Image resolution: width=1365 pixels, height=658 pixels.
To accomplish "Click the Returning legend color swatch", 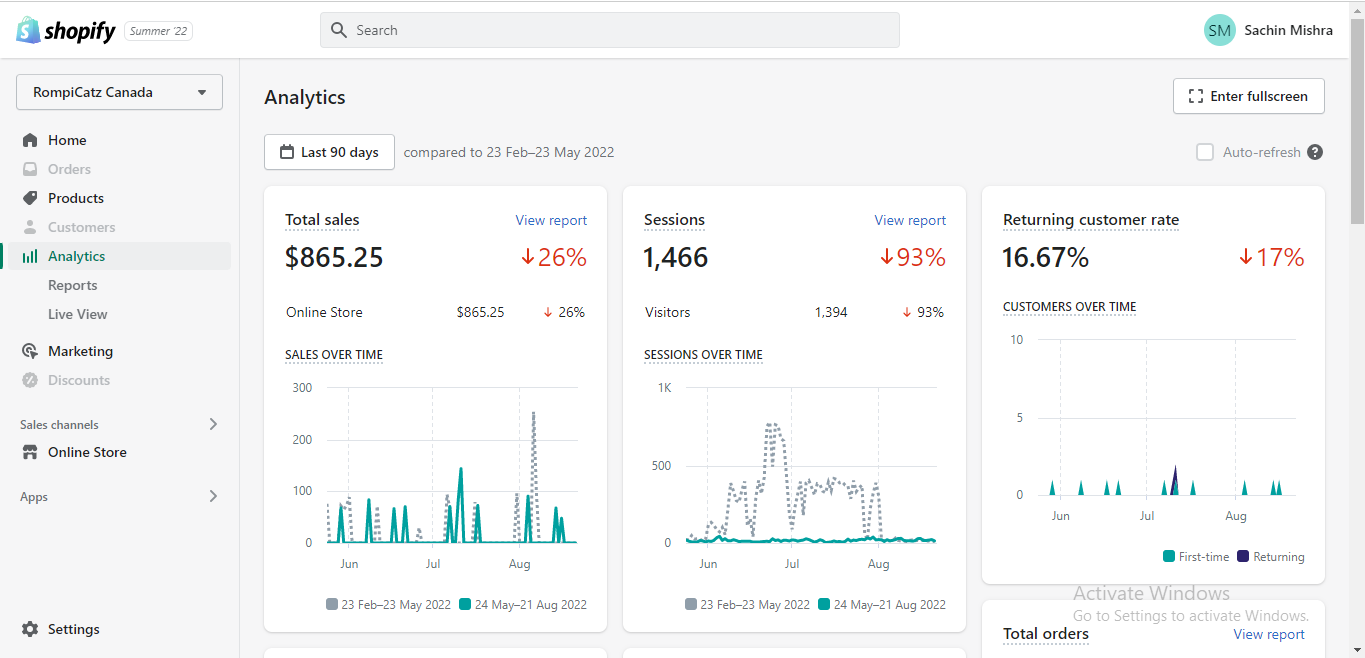I will tap(1243, 557).
